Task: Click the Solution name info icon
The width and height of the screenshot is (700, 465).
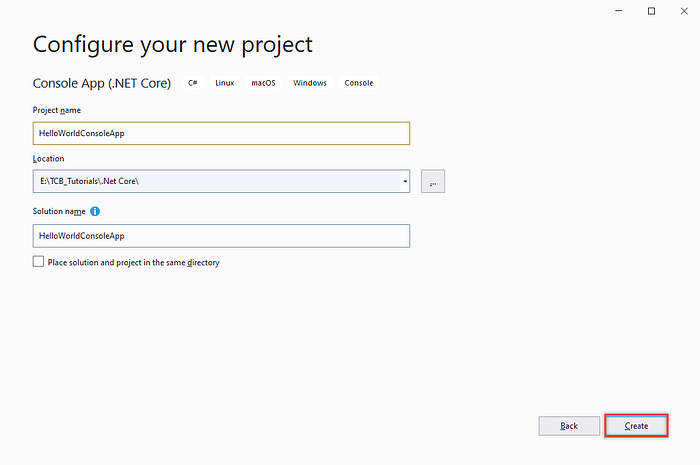Action: pyautogui.click(x=95, y=211)
